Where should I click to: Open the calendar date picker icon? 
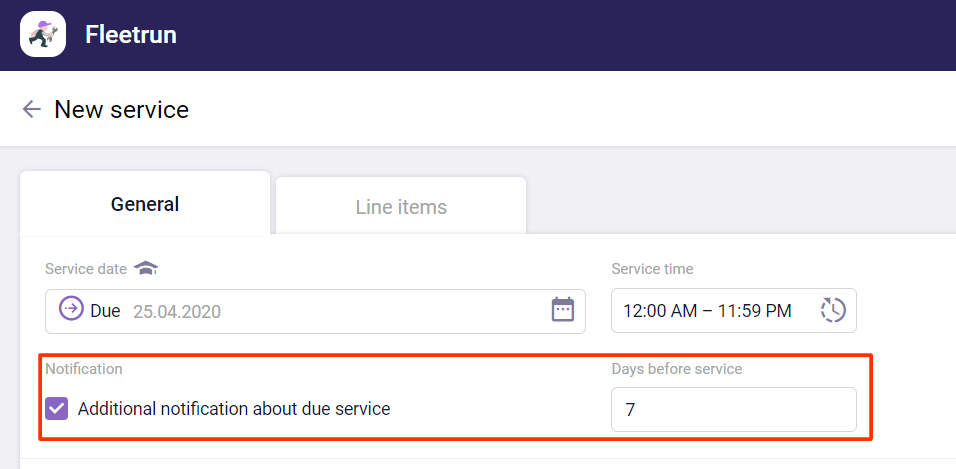pyautogui.click(x=563, y=309)
